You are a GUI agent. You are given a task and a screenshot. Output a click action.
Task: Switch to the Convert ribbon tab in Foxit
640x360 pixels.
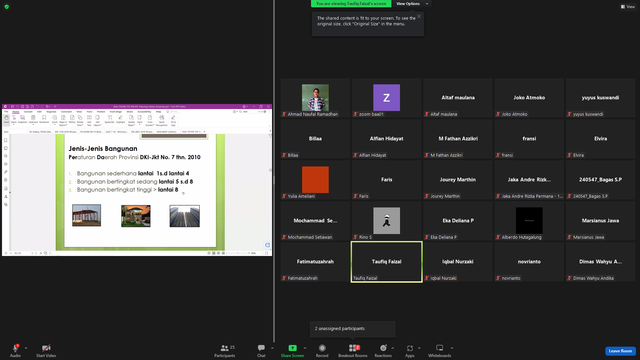point(28,111)
